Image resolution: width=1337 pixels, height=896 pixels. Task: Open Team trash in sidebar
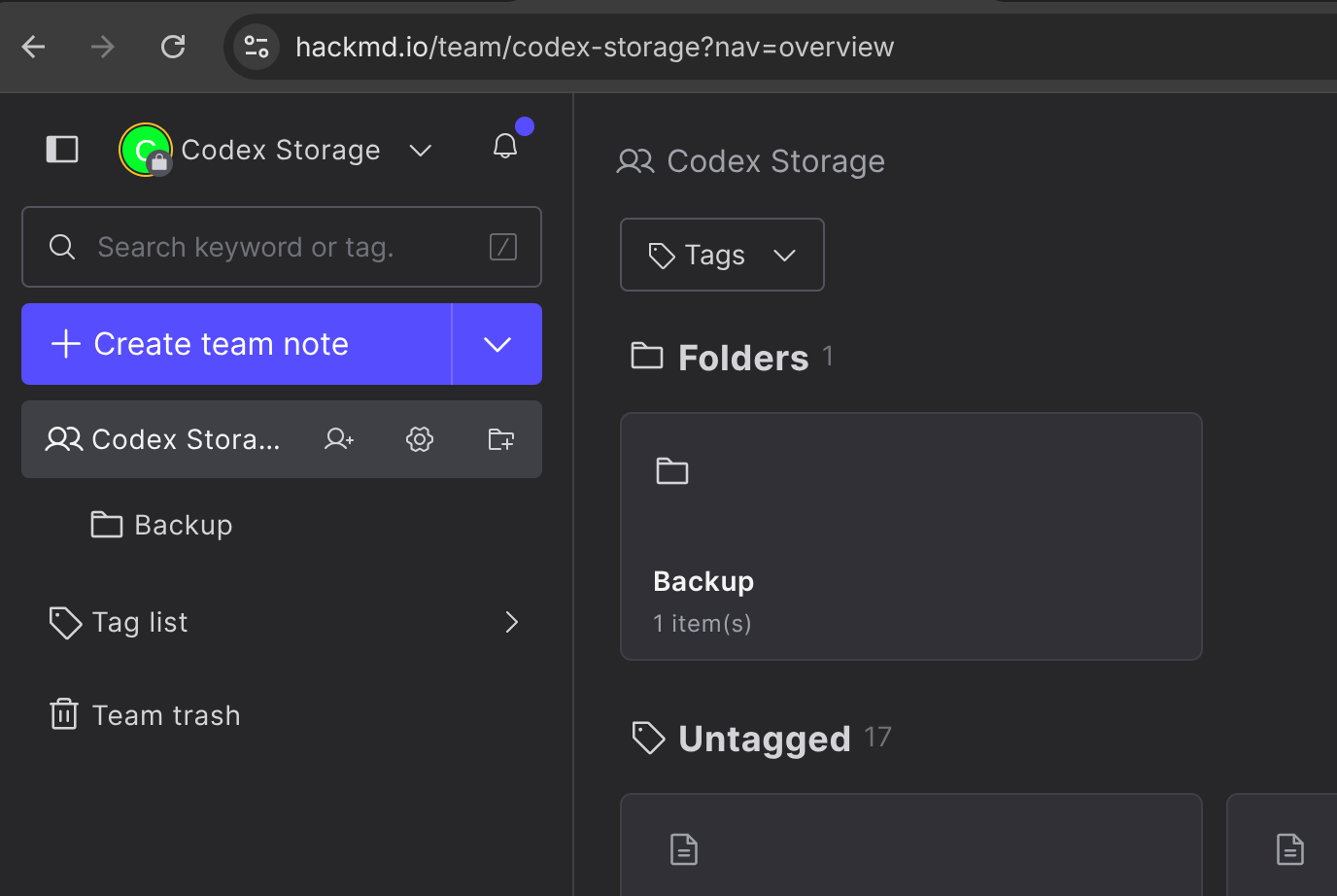[x=165, y=715]
